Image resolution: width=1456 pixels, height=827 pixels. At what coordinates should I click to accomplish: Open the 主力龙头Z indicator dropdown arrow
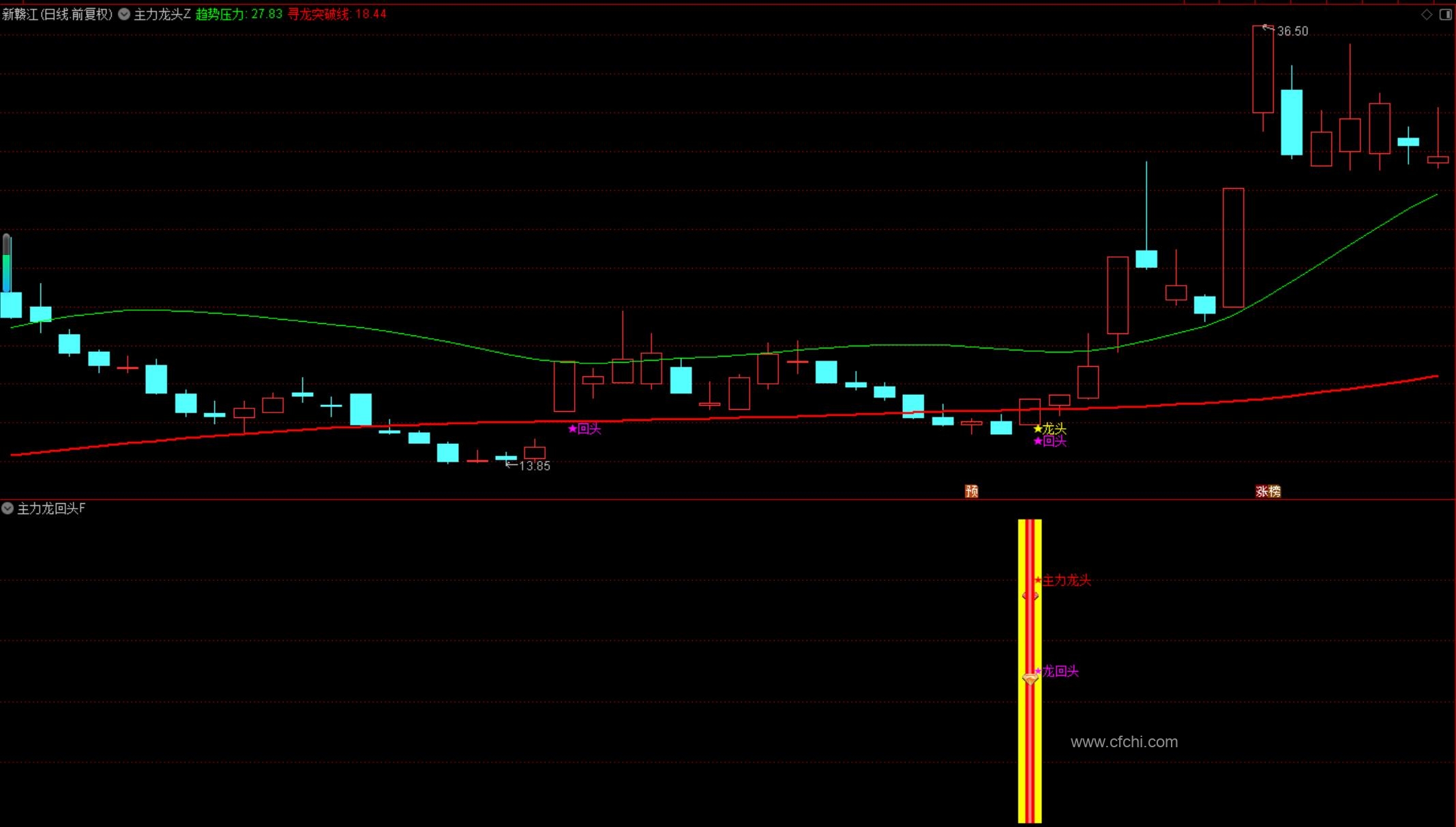point(124,14)
